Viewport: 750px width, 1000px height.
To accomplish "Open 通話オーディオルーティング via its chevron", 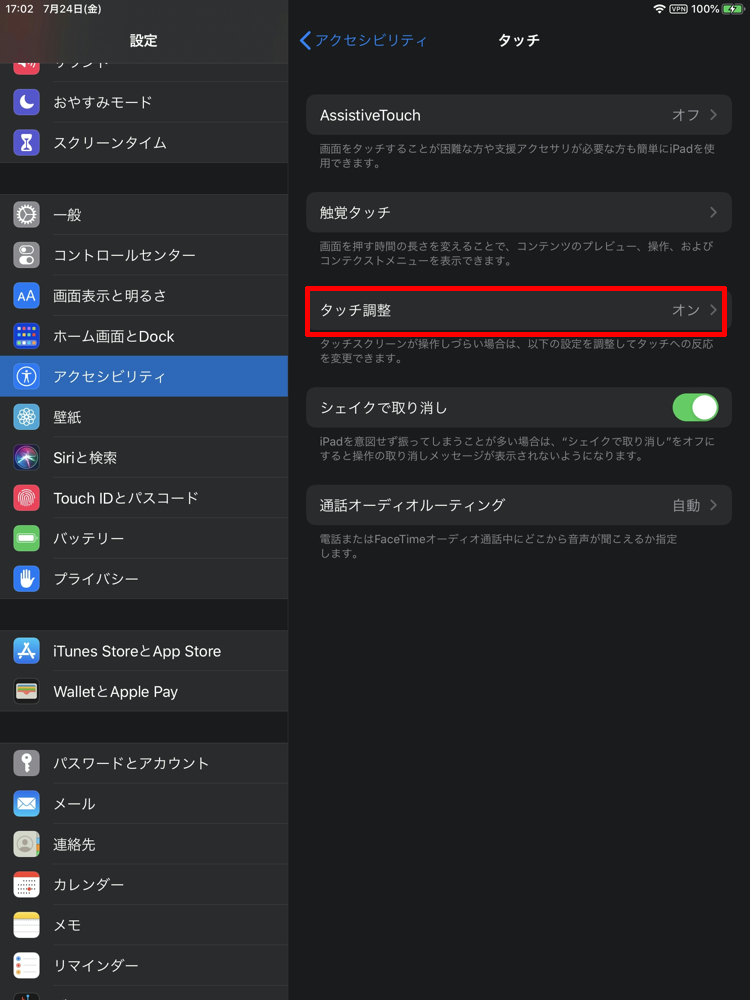I will tap(714, 505).
